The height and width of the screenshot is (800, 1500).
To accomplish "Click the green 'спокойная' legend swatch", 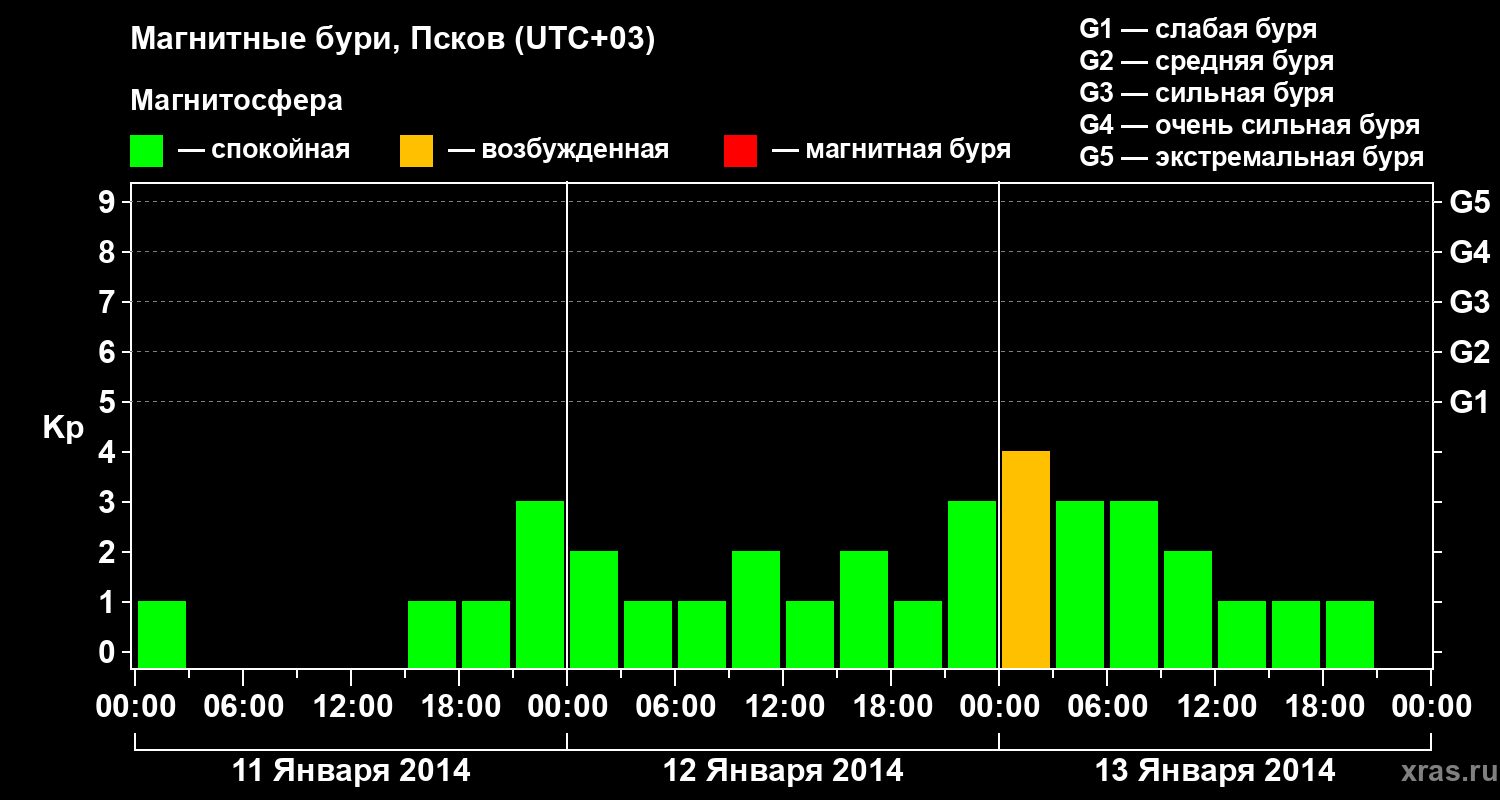I will 146,151.
